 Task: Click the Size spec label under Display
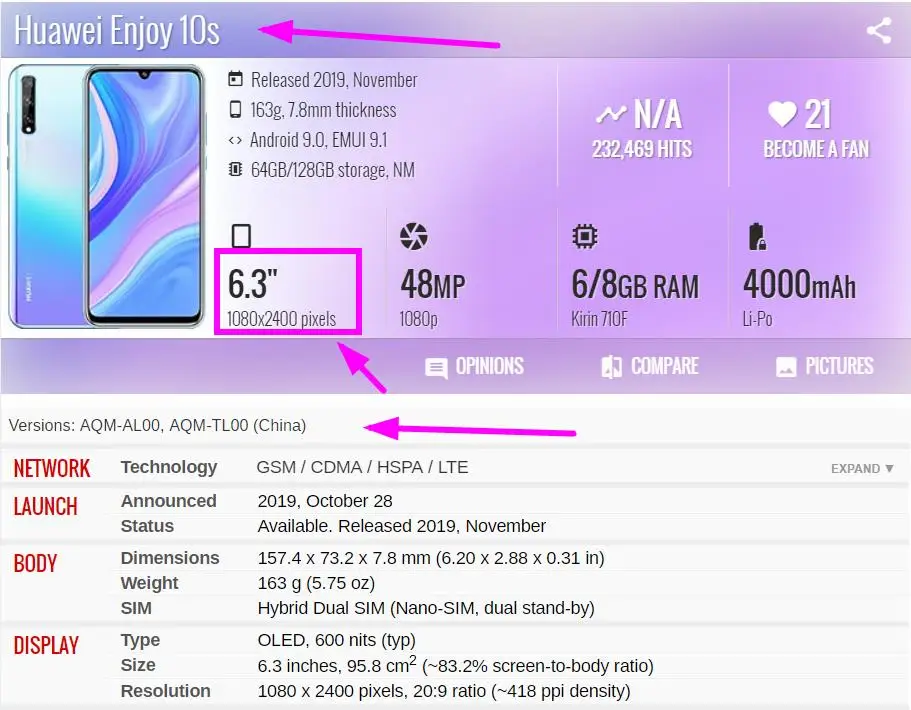(x=138, y=665)
